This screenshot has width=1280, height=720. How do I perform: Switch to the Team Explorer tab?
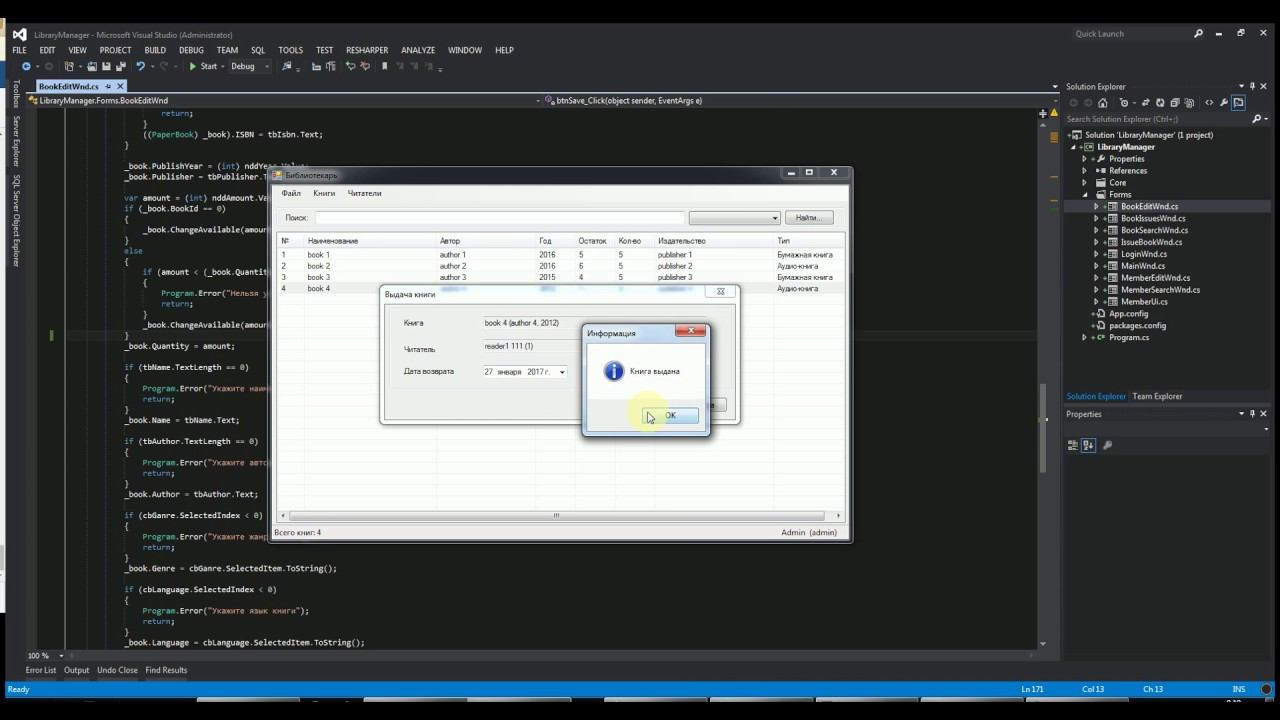tap(1157, 396)
